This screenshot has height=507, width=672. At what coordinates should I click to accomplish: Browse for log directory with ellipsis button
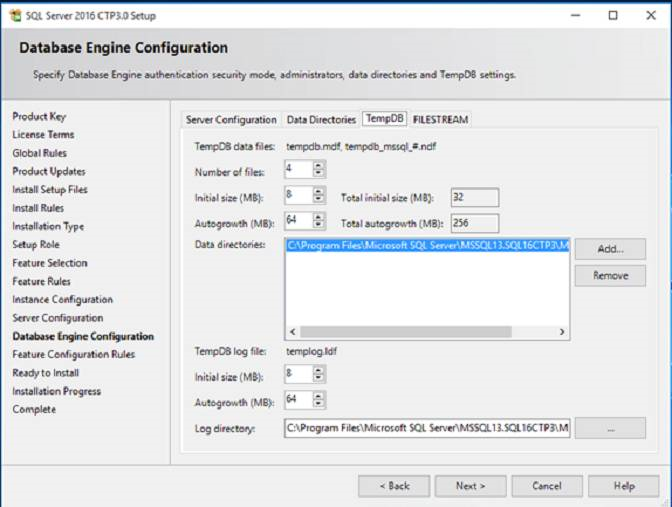coord(610,428)
